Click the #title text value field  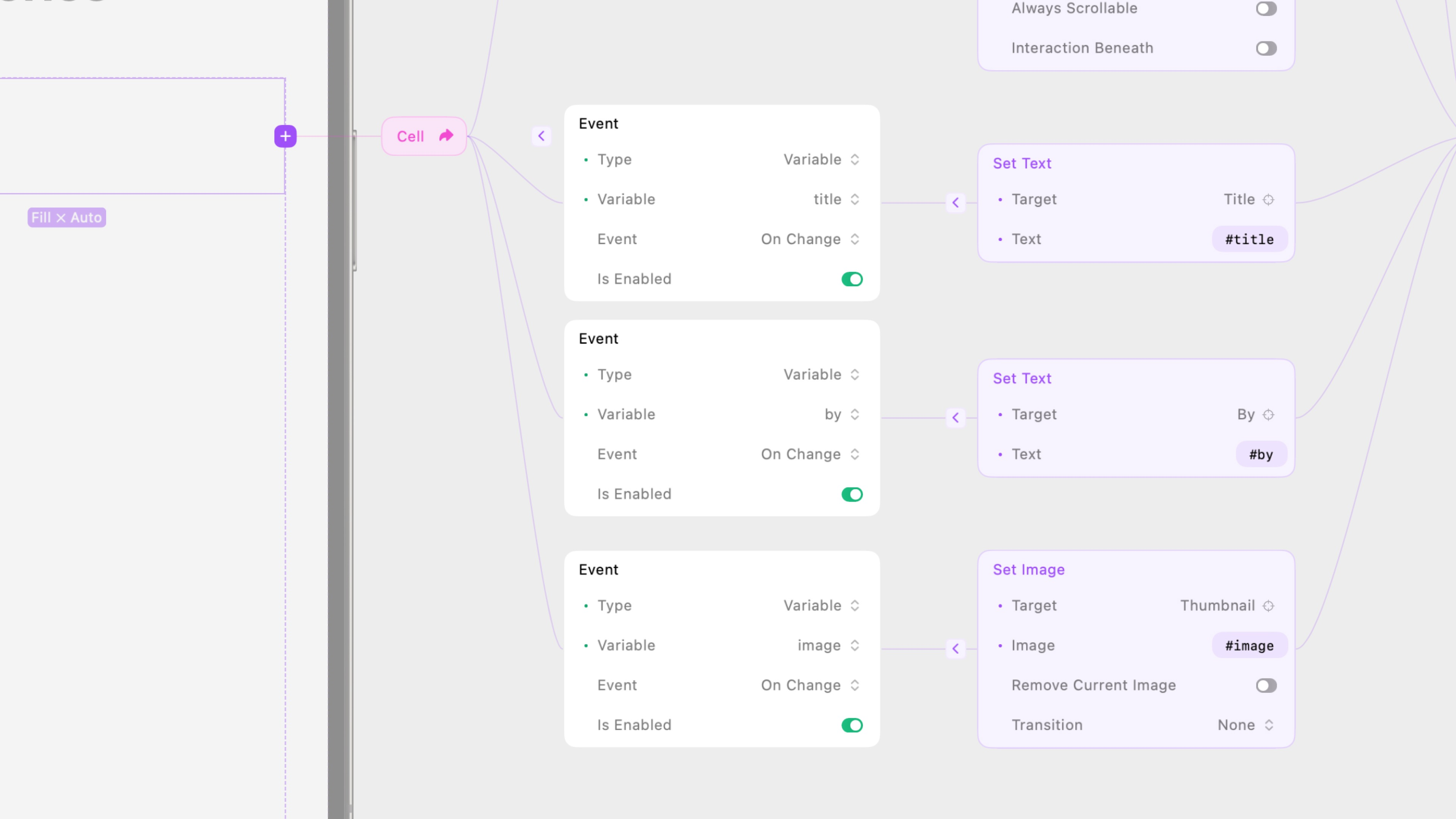point(1249,240)
